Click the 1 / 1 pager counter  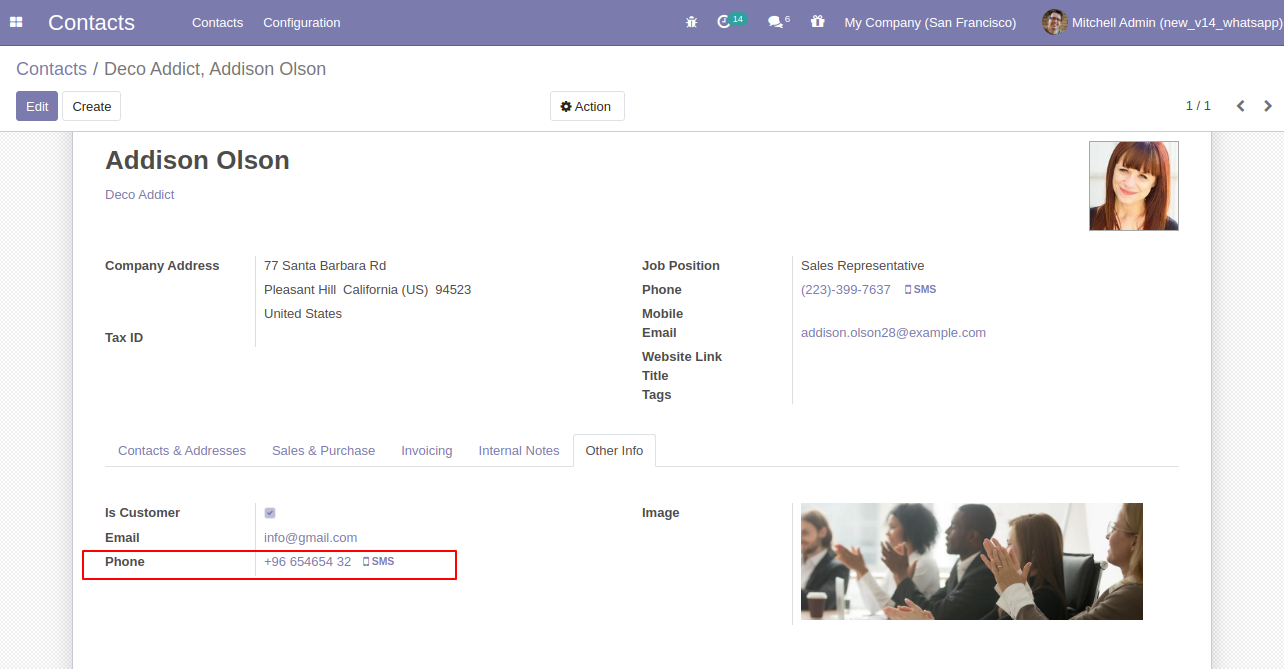point(1198,106)
